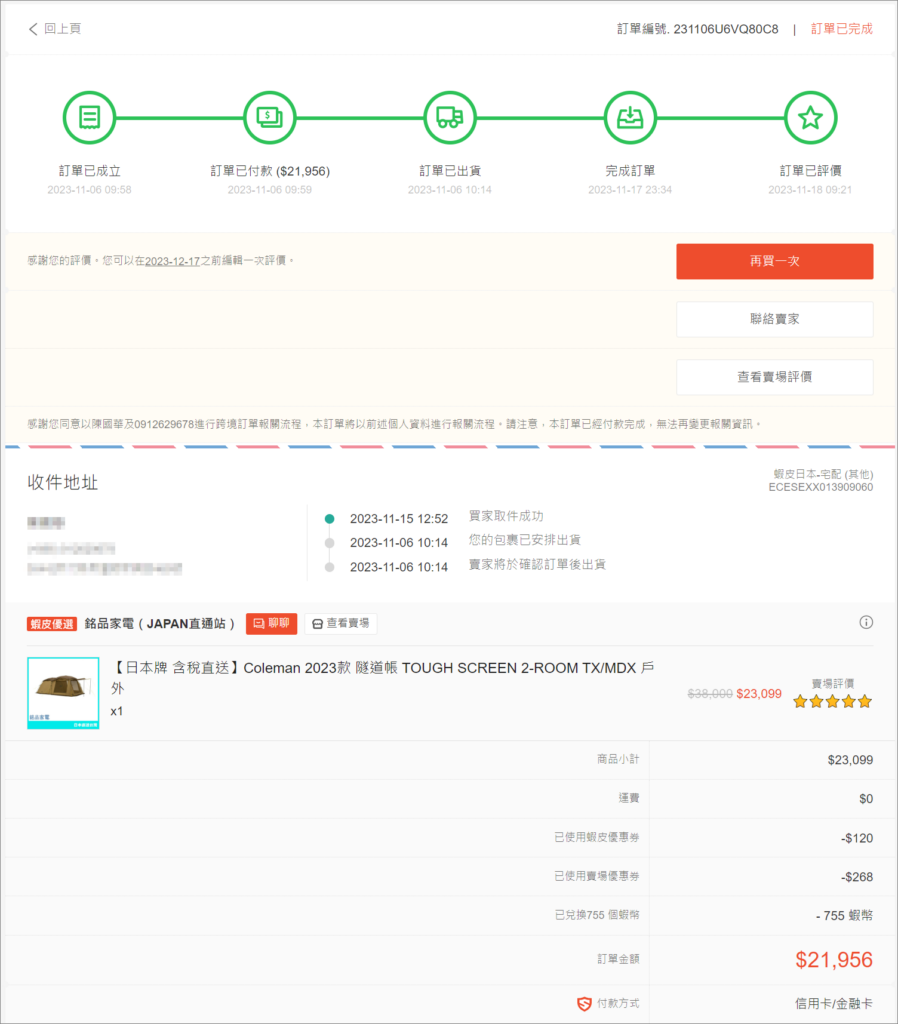The image size is (898, 1024).
Task: Open the shop via 查看賣場 button
Action: pyautogui.click(x=341, y=623)
